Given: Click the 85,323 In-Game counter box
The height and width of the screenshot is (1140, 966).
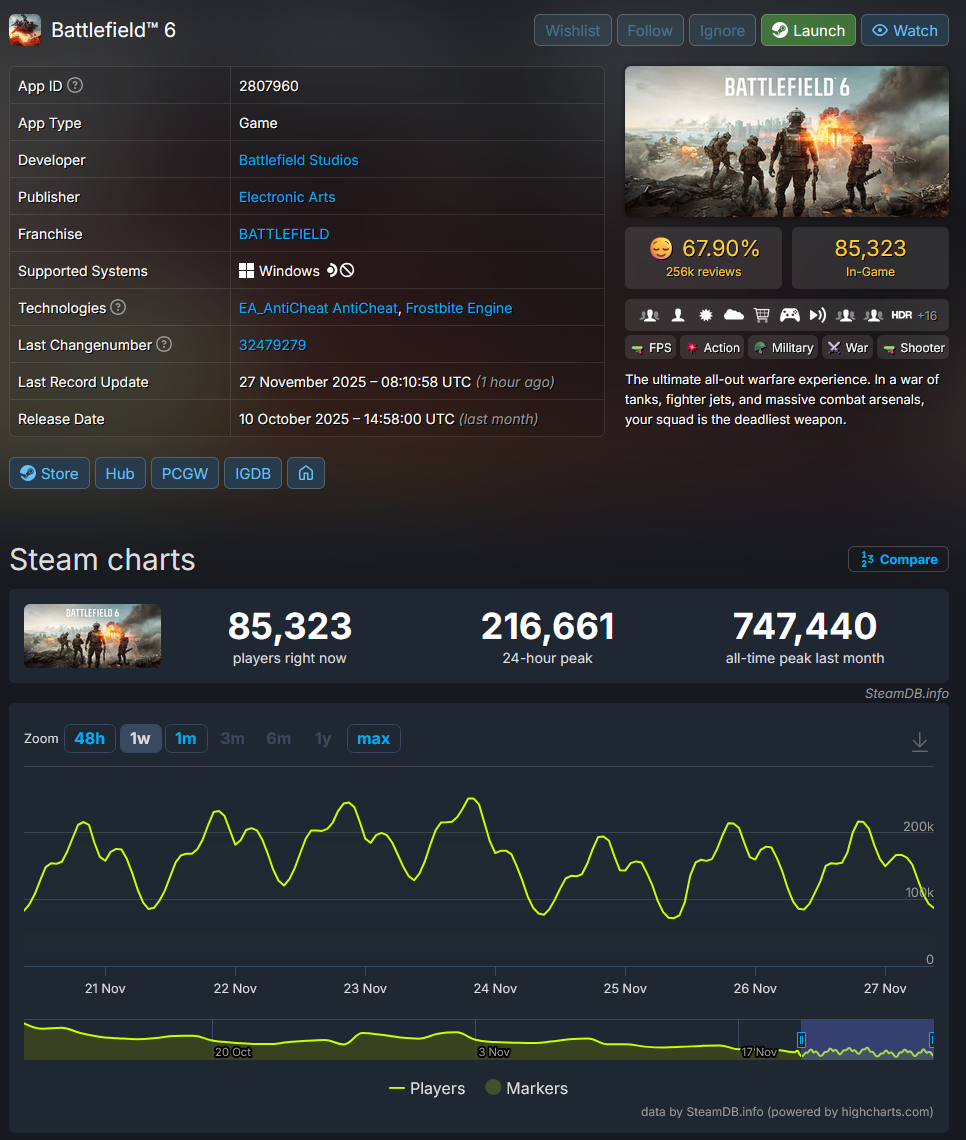Looking at the screenshot, I should click(870, 258).
